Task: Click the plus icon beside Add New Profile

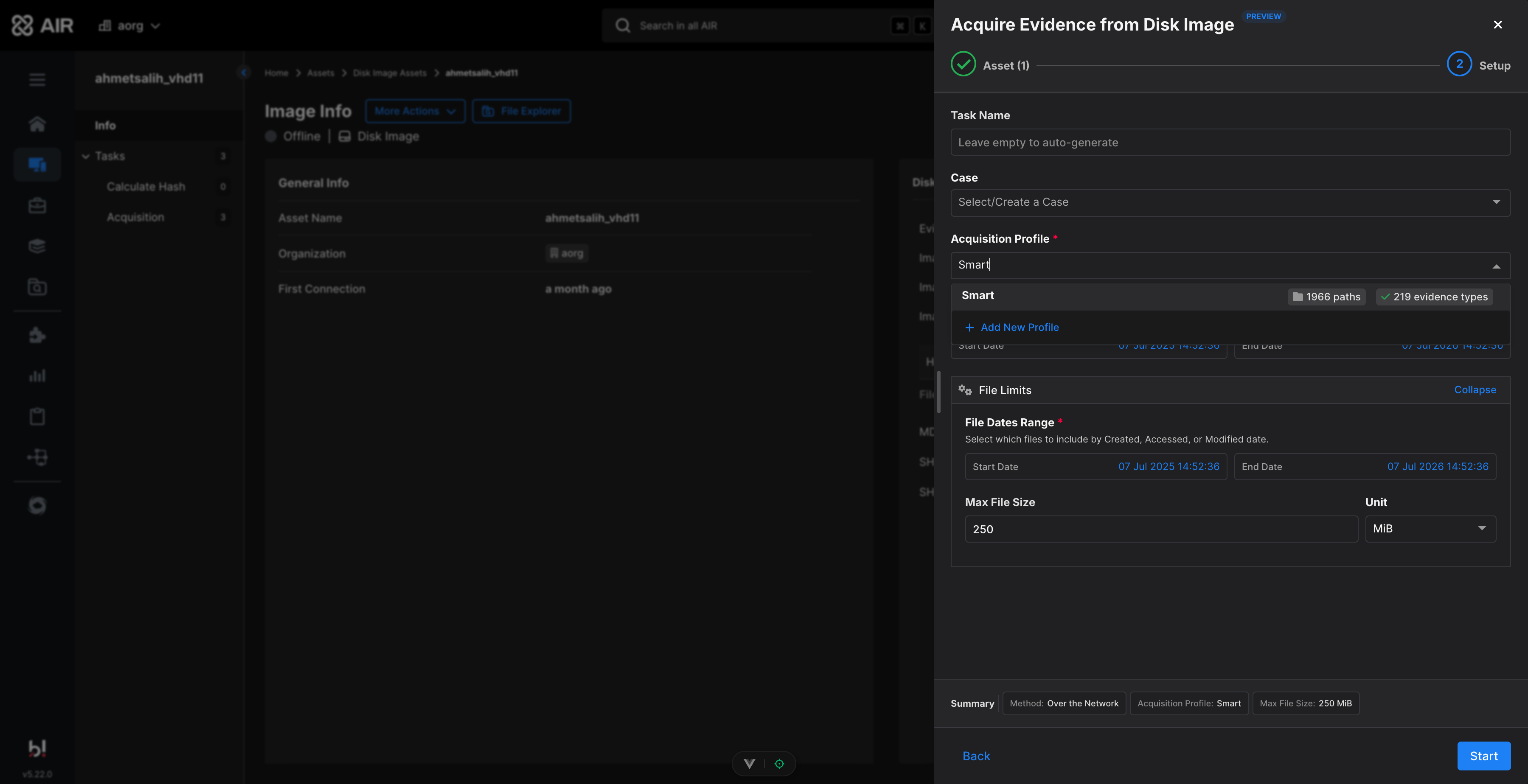Action: click(x=969, y=328)
